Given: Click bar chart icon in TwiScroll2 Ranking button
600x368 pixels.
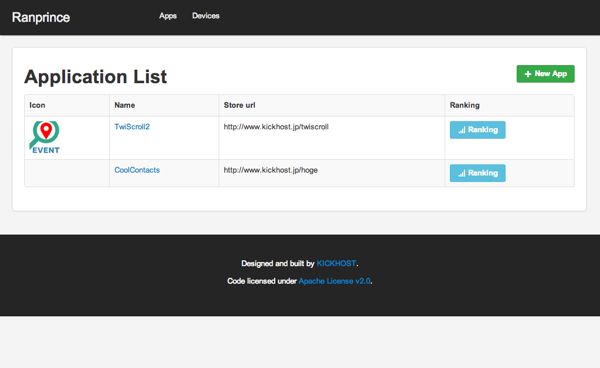Looking at the screenshot, I should click(462, 130).
